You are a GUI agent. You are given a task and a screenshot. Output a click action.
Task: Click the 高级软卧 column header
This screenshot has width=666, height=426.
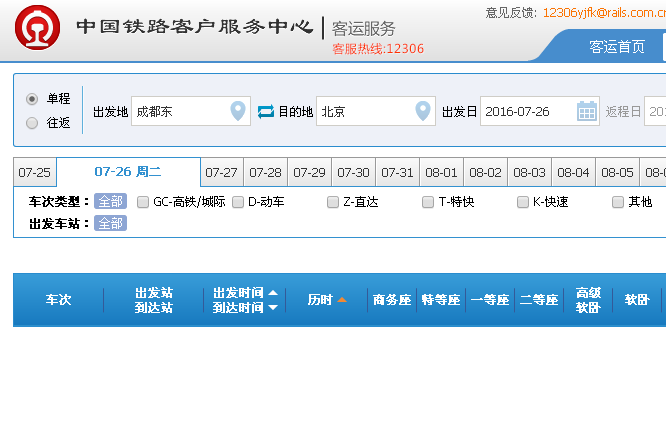point(588,300)
